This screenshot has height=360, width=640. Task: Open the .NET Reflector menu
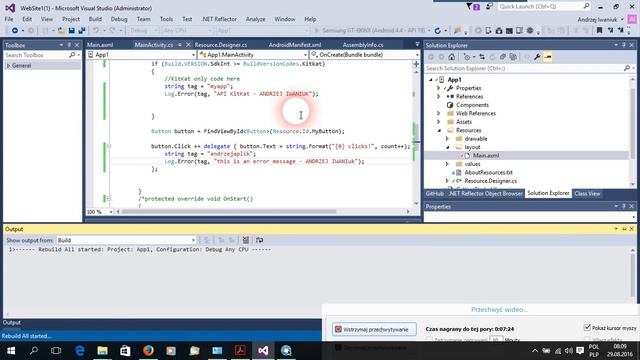tap(219, 19)
